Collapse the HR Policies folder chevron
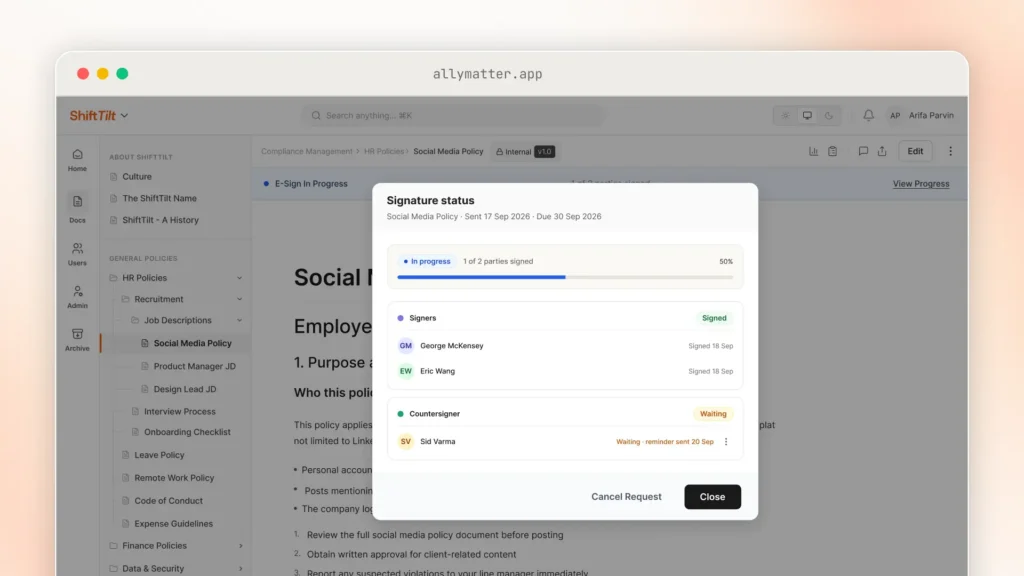Image resolution: width=1024 pixels, height=576 pixels. point(240,278)
